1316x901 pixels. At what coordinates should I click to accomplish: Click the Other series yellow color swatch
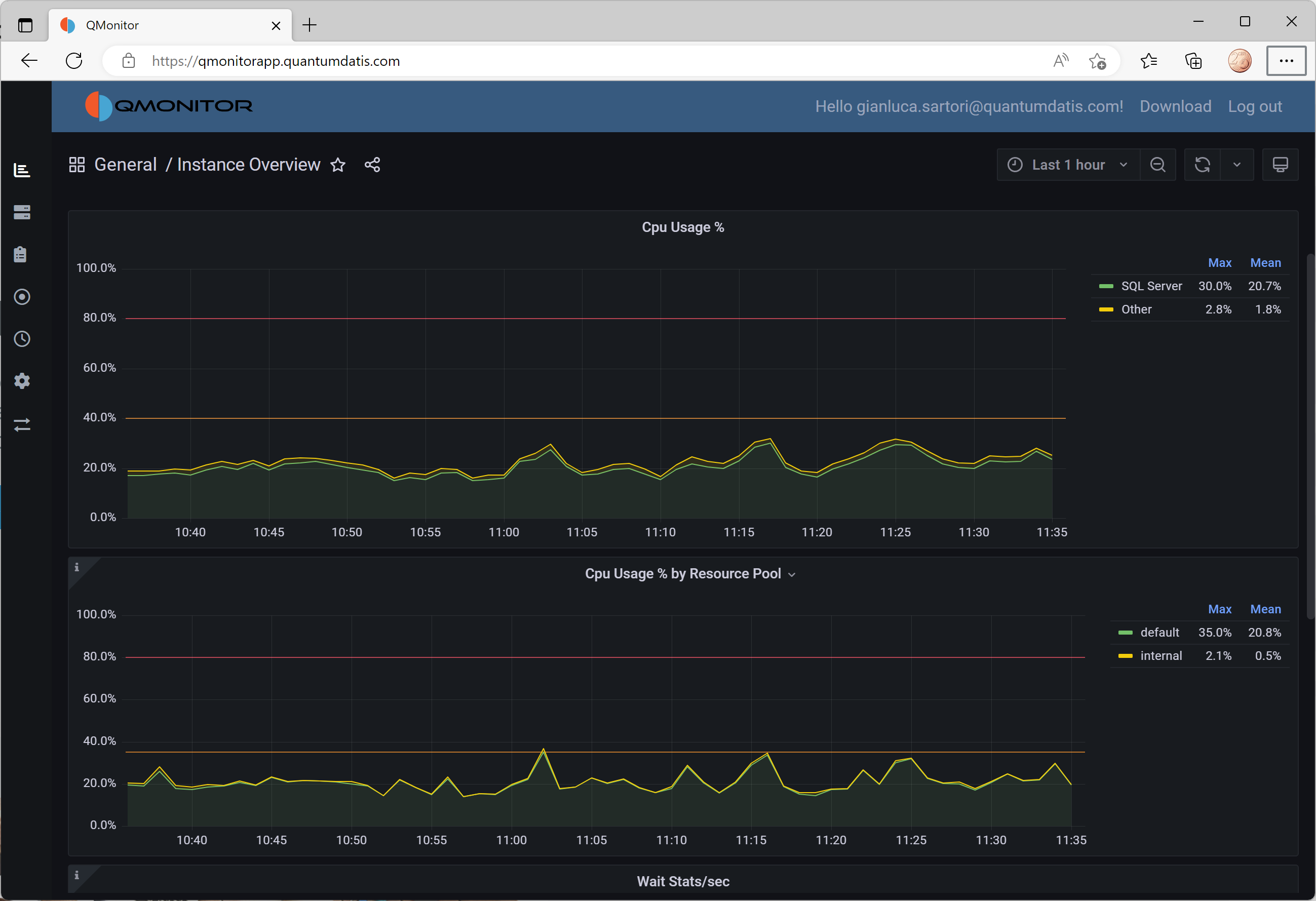[x=1105, y=310]
